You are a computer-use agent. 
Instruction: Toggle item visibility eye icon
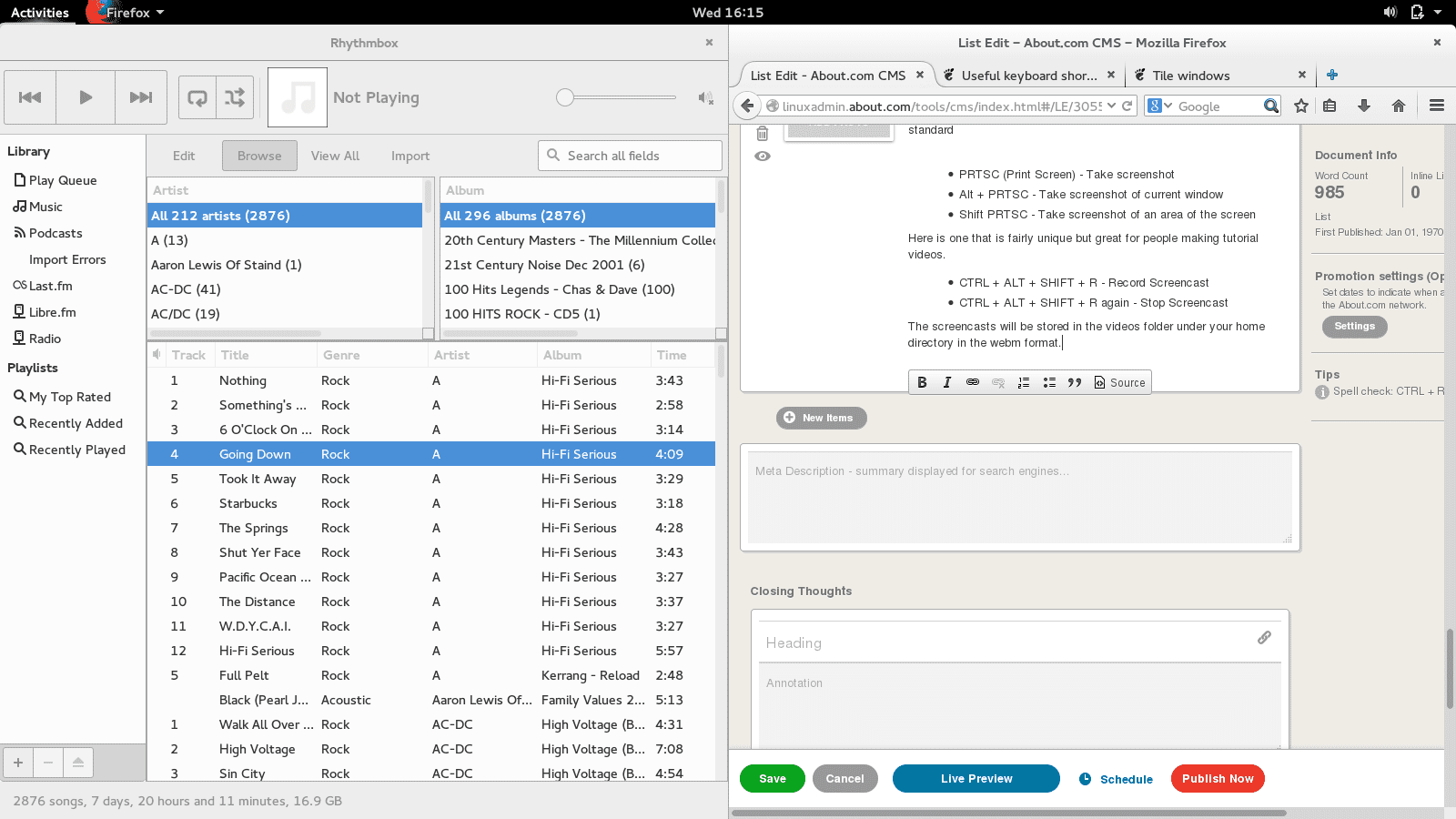click(x=763, y=157)
